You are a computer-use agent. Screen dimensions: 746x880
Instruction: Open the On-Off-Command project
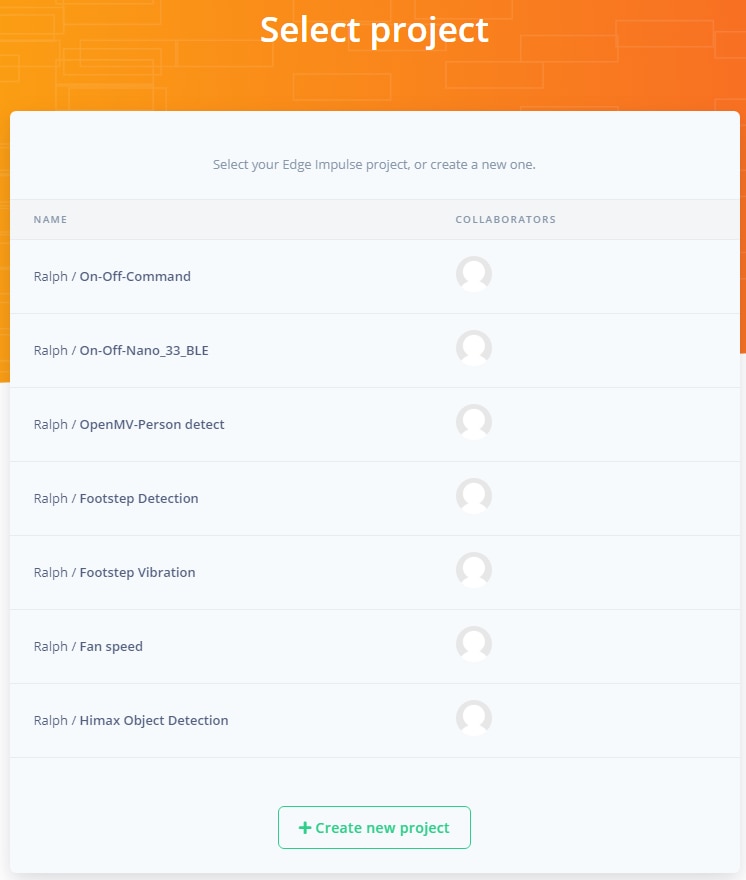(134, 277)
